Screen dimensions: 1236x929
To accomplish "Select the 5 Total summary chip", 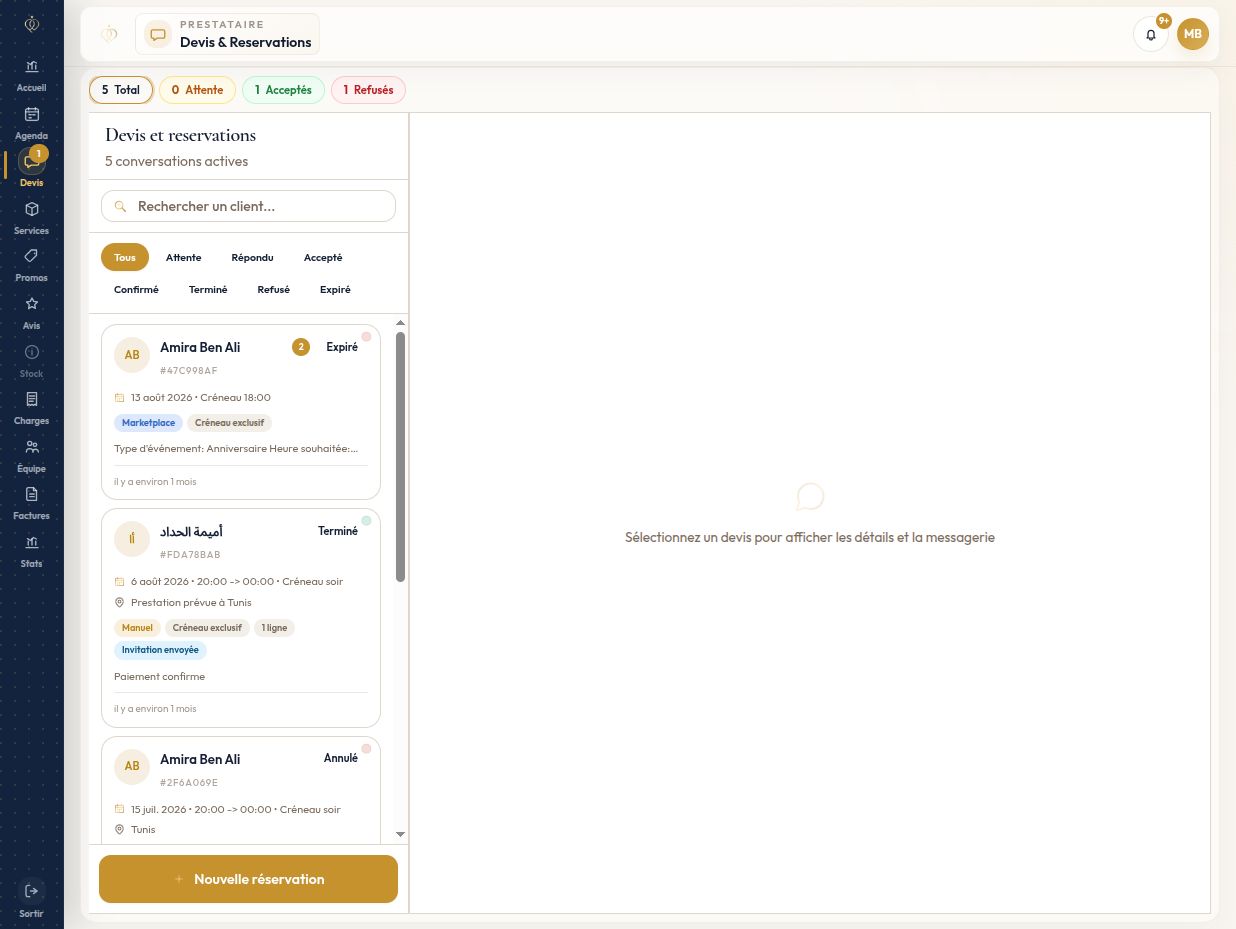I will click(x=121, y=90).
